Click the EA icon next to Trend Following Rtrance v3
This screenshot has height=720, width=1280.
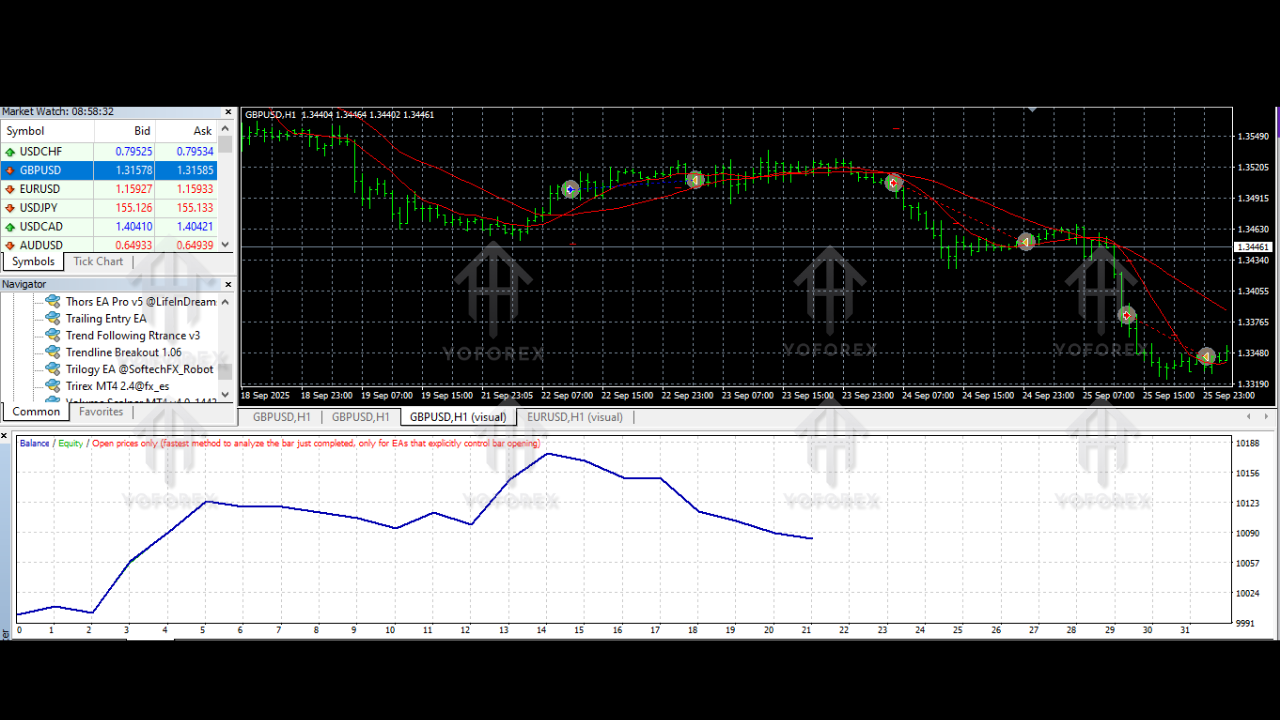pyautogui.click(x=52, y=335)
